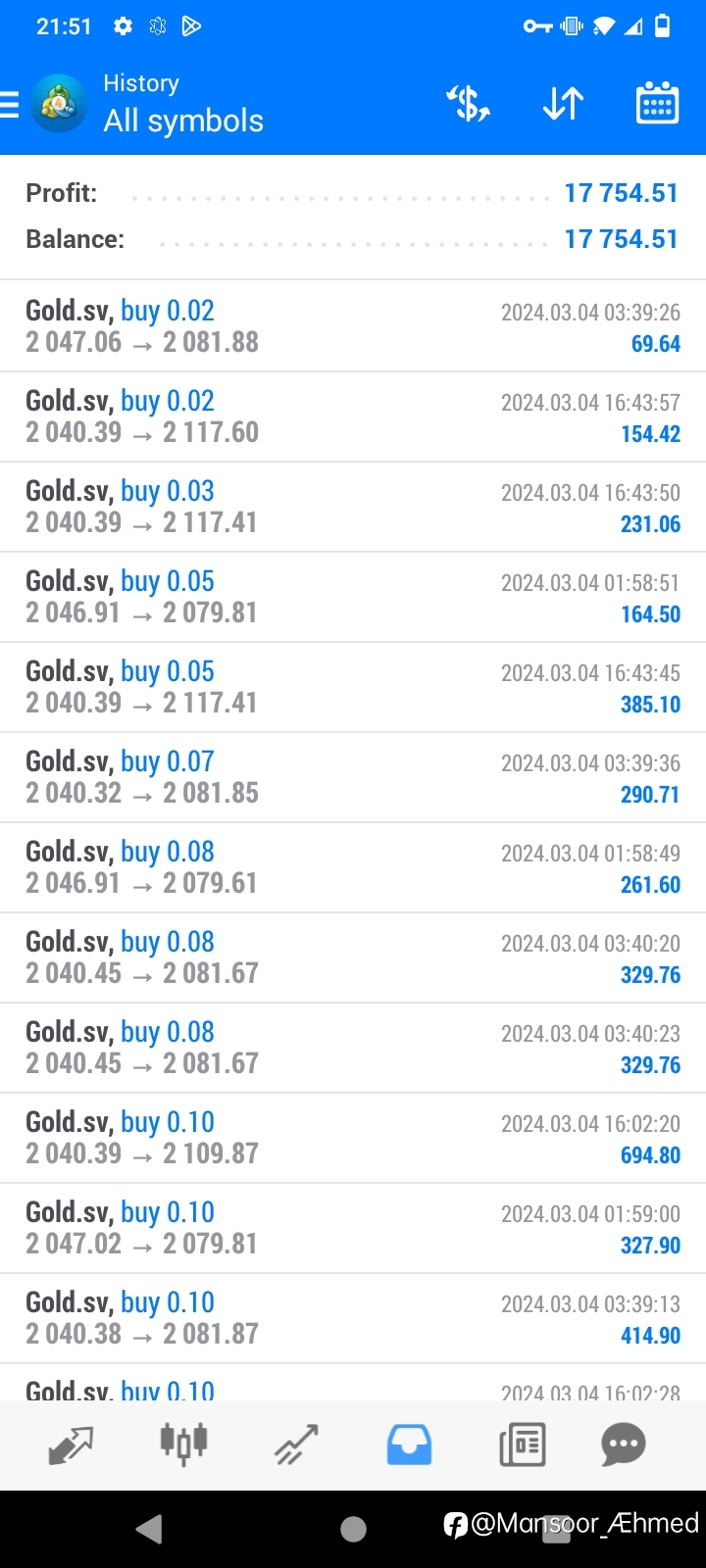Viewport: 706px width, 1568px height.
Task: Open the News tab icon
Action: coord(522,1445)
